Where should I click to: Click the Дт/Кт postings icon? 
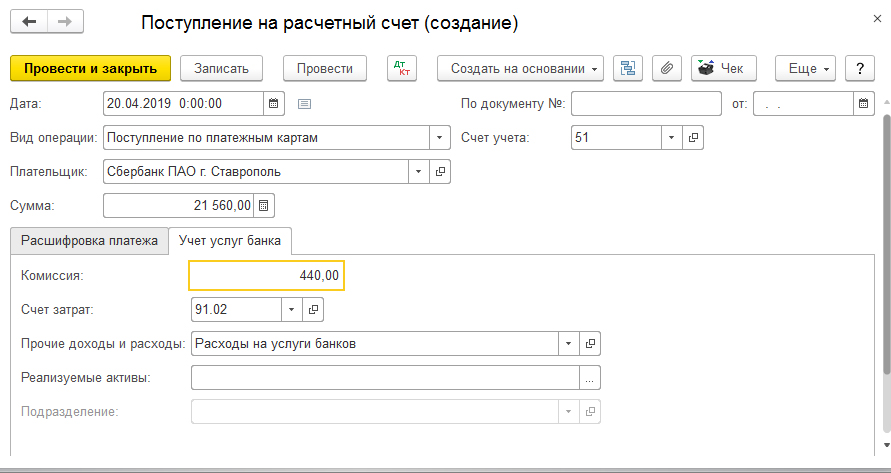click(404, 69)
